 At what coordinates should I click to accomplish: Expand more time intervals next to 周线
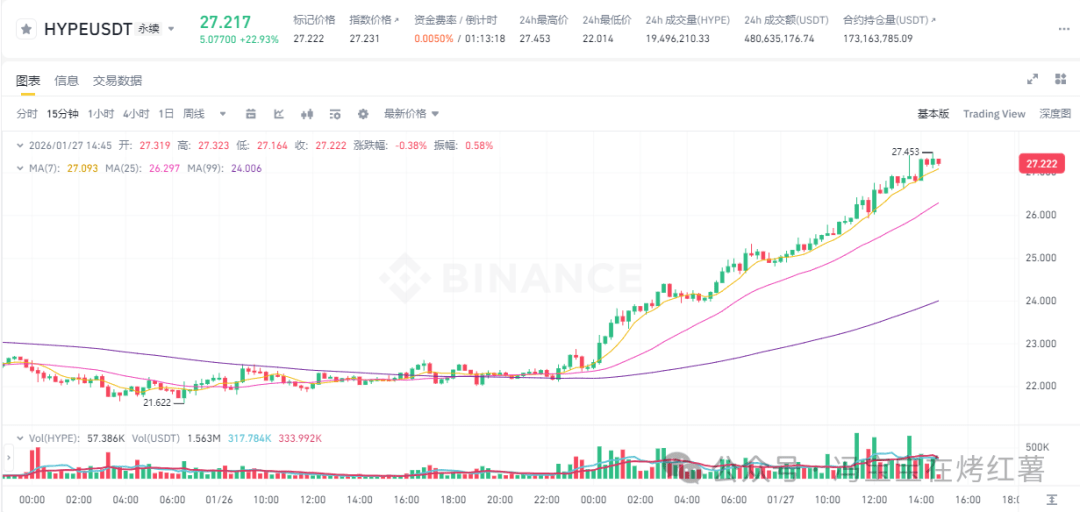(x=222, y=114)
